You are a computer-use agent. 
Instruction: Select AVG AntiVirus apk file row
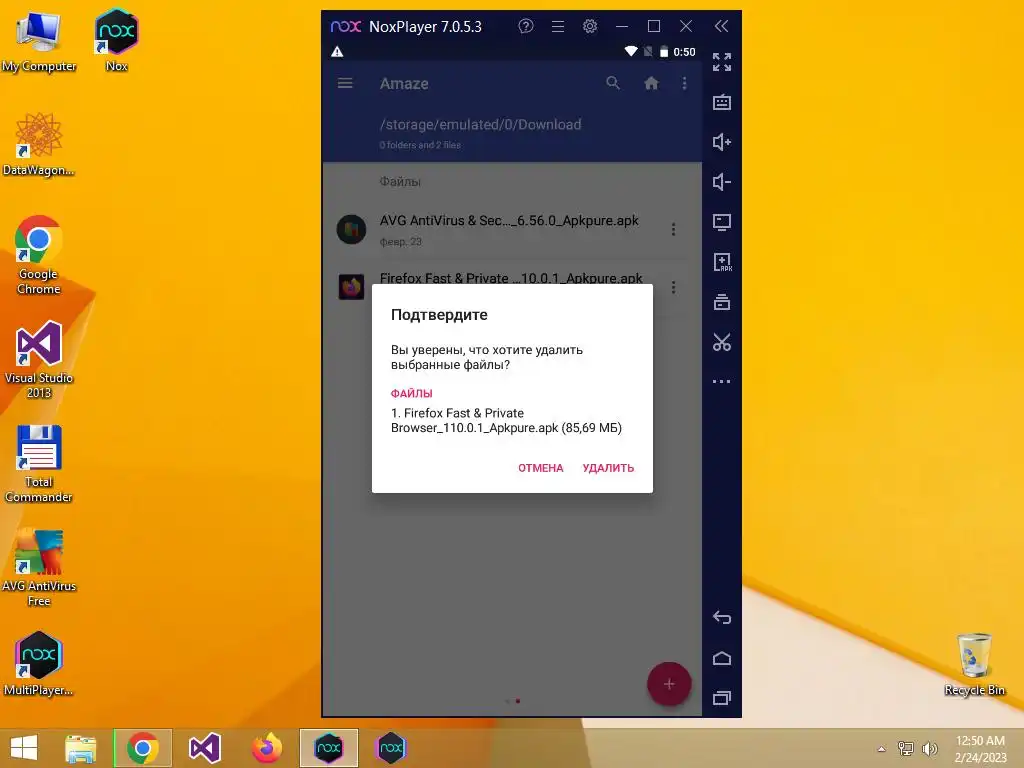pos(512,230)
